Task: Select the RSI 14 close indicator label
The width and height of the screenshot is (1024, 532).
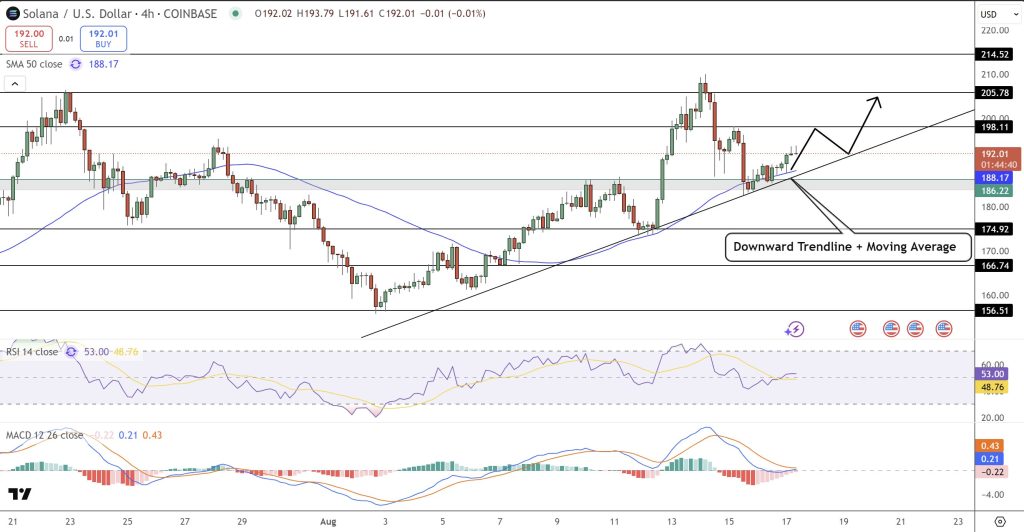Action: (32, 352)
